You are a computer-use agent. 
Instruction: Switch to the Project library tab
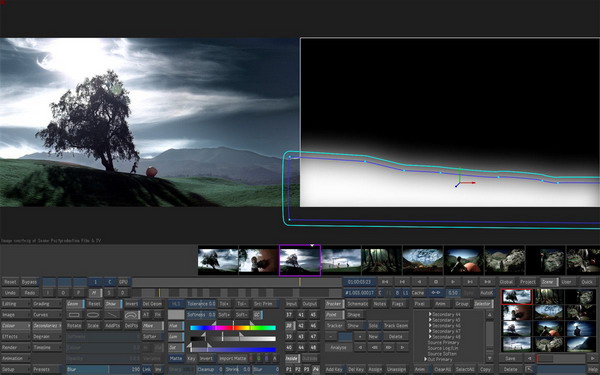pyautogui.click(x=528, y=282)
